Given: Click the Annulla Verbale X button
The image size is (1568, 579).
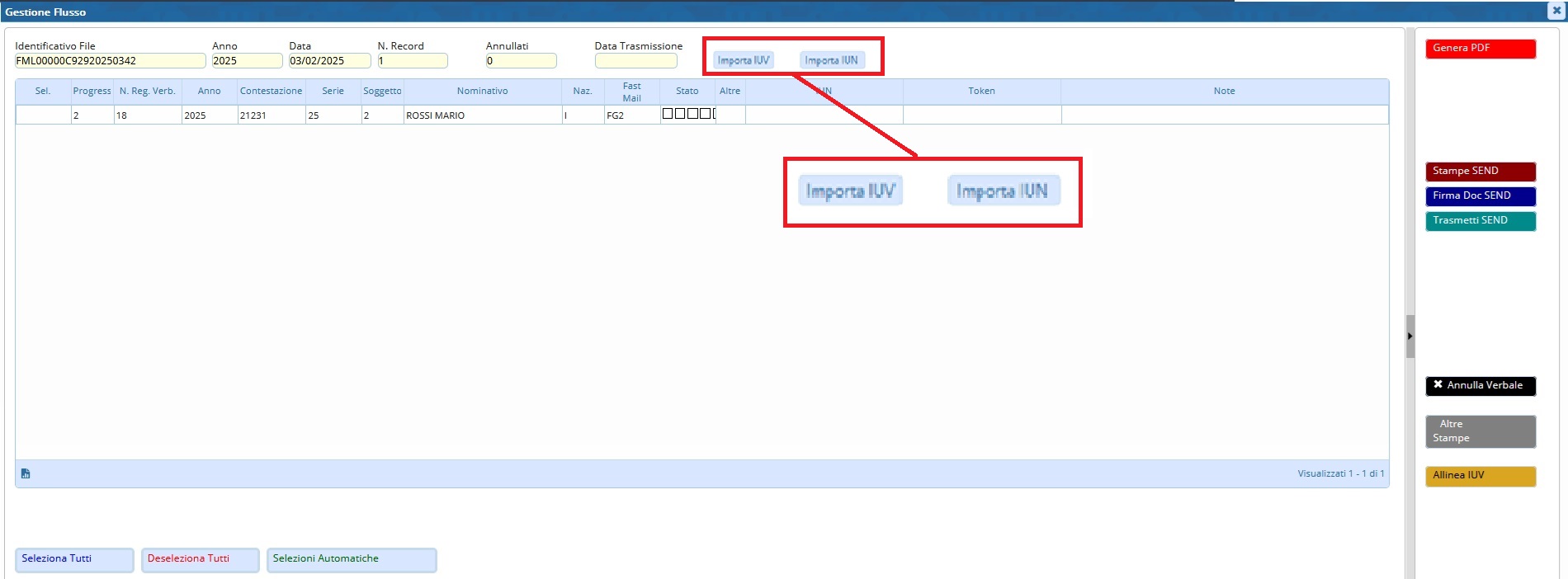Looking at the screenshot, I should coord(1480,385).
